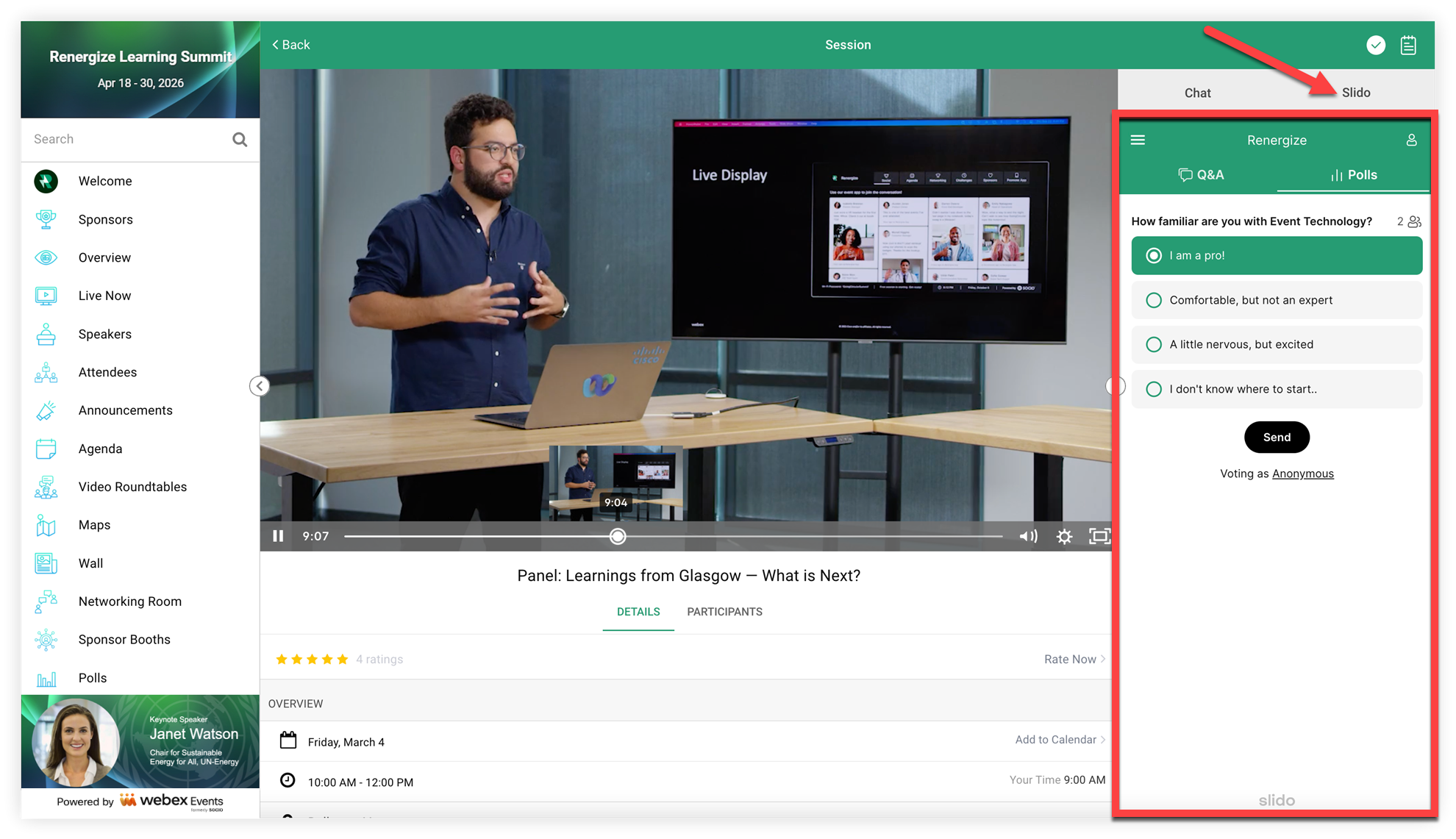Switch to the Chat tab

(1197, 93)
